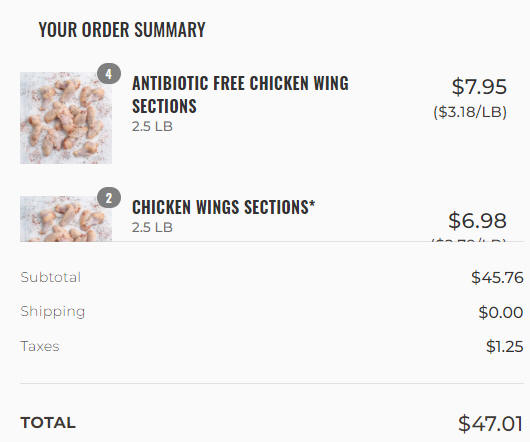Click the 2.5 LB weight under Chicken Wings Sections*
The height and width of the screenshot is (442, 530).
pos(152,227)
